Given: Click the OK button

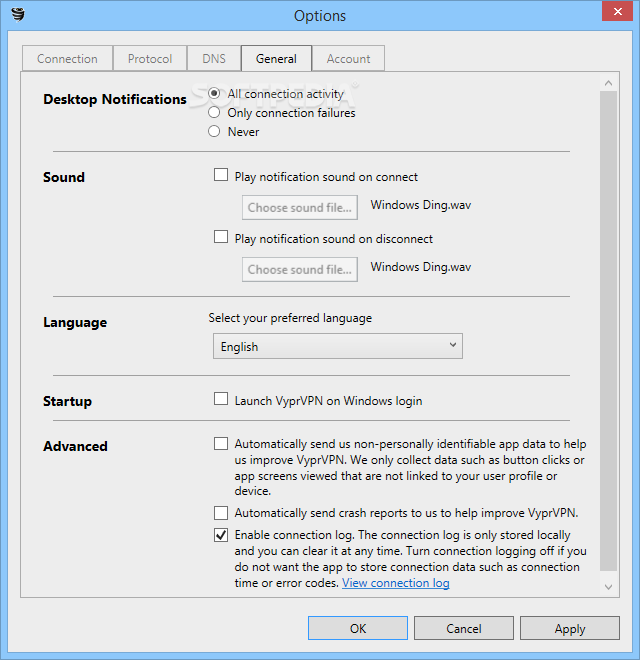Looking at the screenshot, I should click(x=358, y=628).
